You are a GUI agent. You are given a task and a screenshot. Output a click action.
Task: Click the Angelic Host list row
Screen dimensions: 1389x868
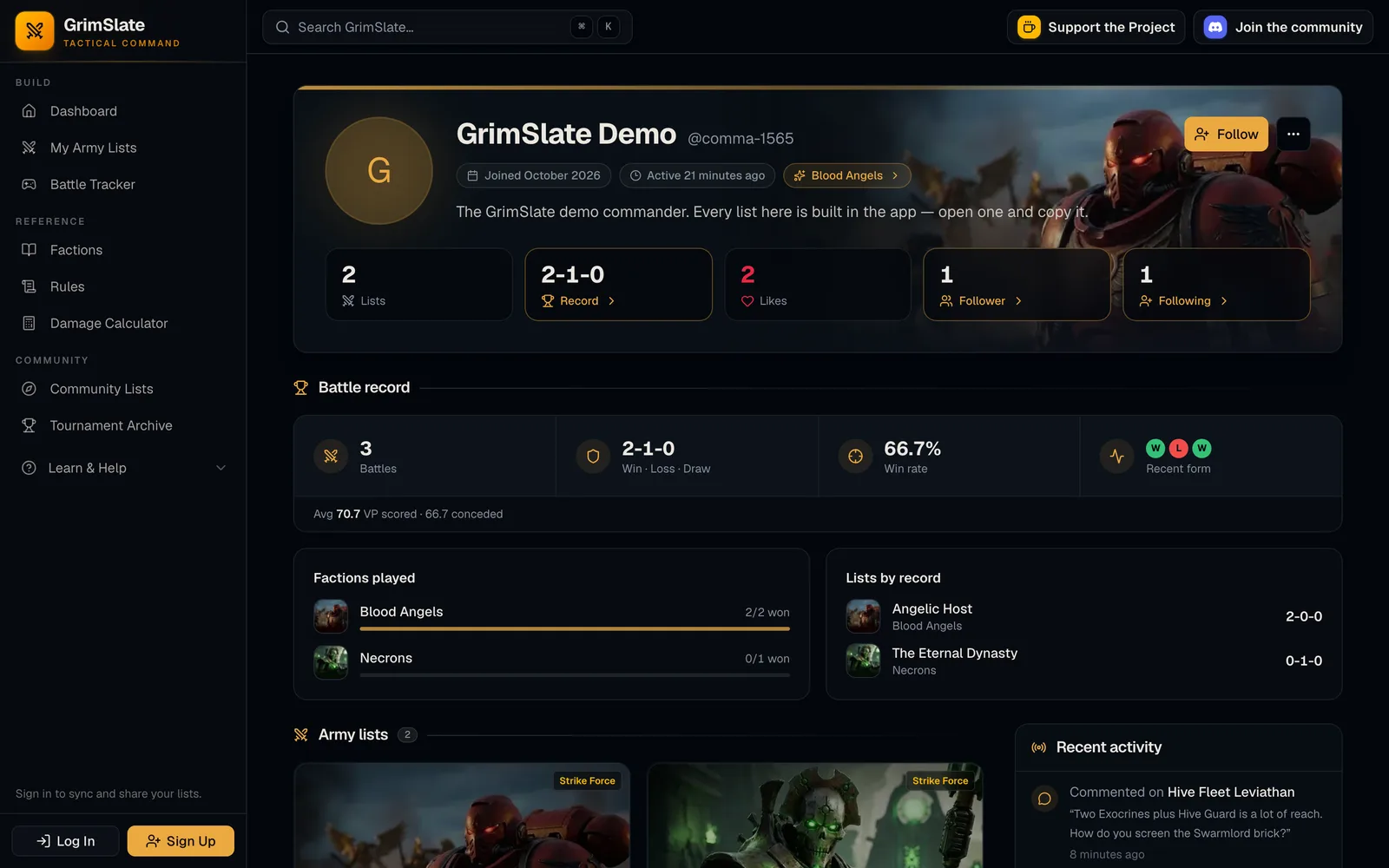(1083, 616)
